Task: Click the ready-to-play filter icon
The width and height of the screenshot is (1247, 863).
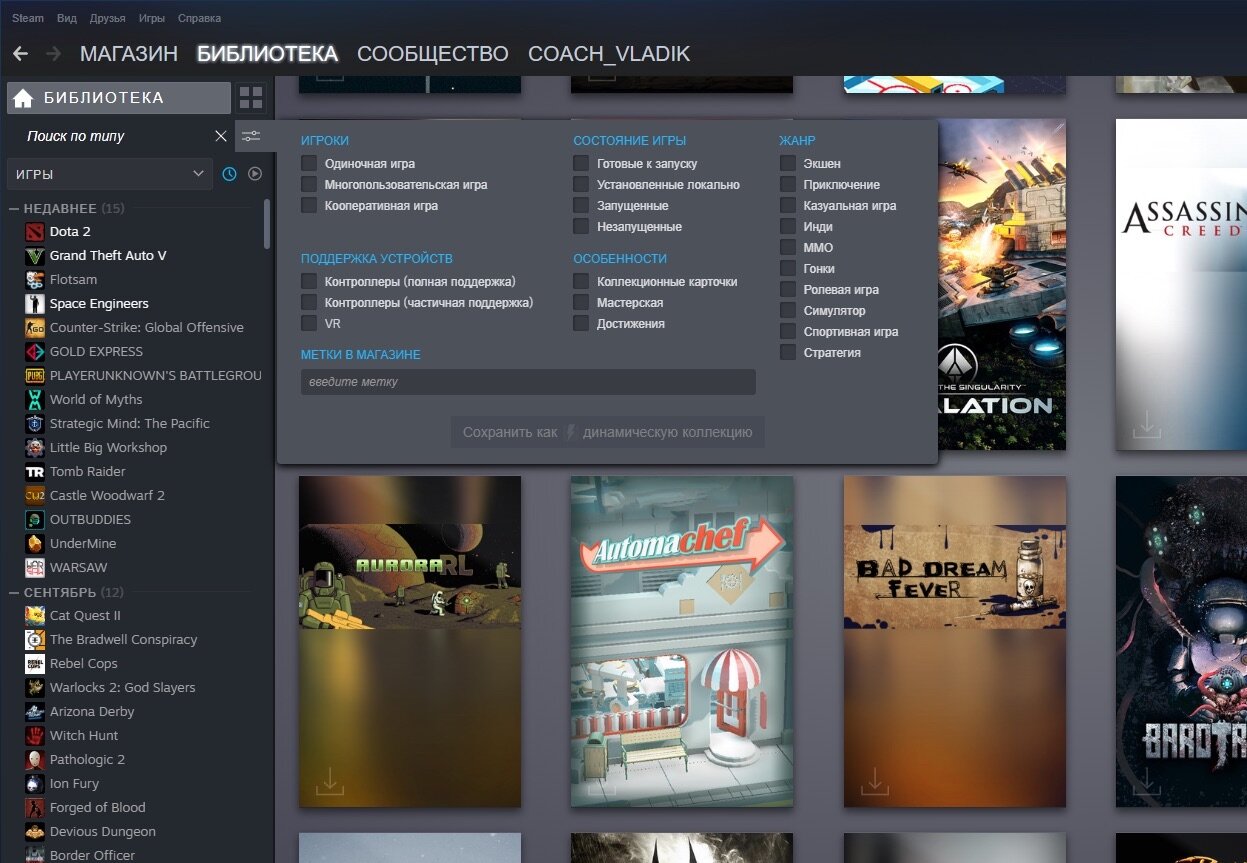Action: point(255,174)
